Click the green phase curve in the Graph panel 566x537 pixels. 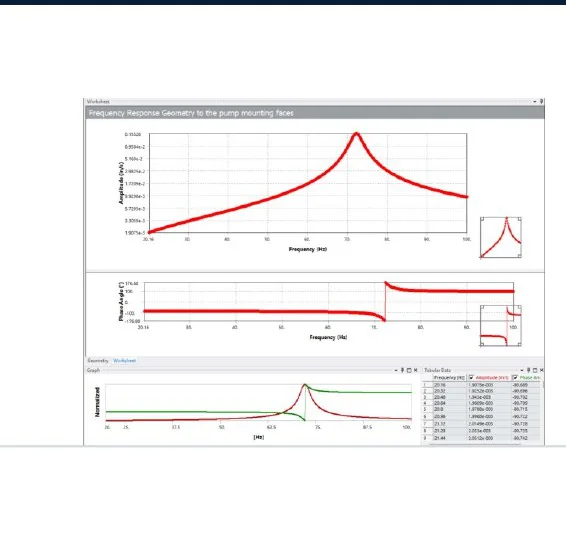[361, 392]
